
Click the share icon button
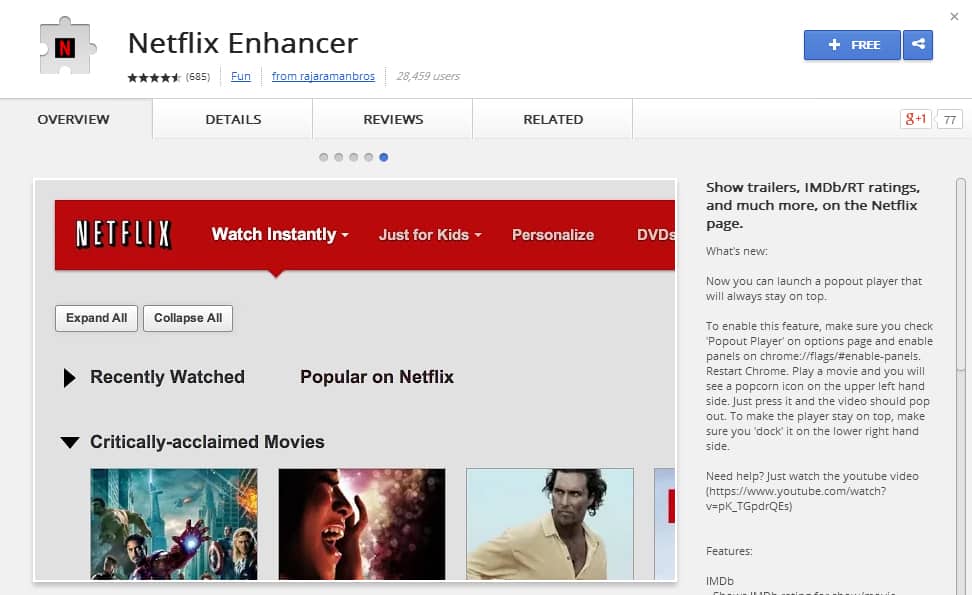click(x=918, y=45)
